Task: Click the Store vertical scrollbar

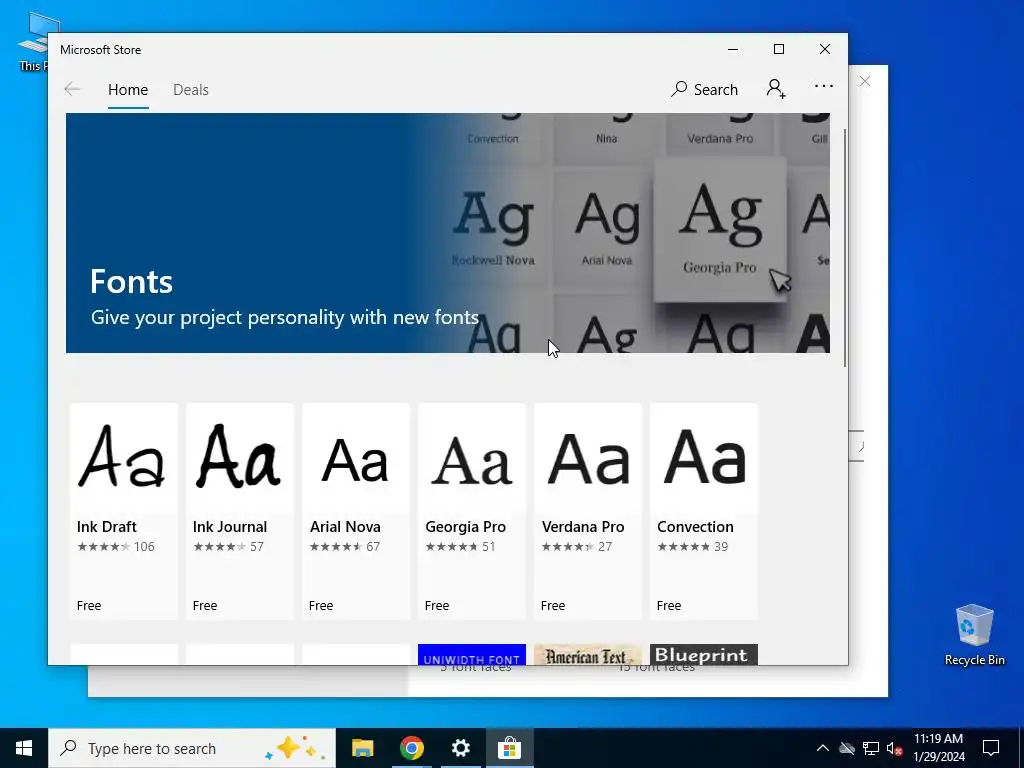Action: (845, 248)
